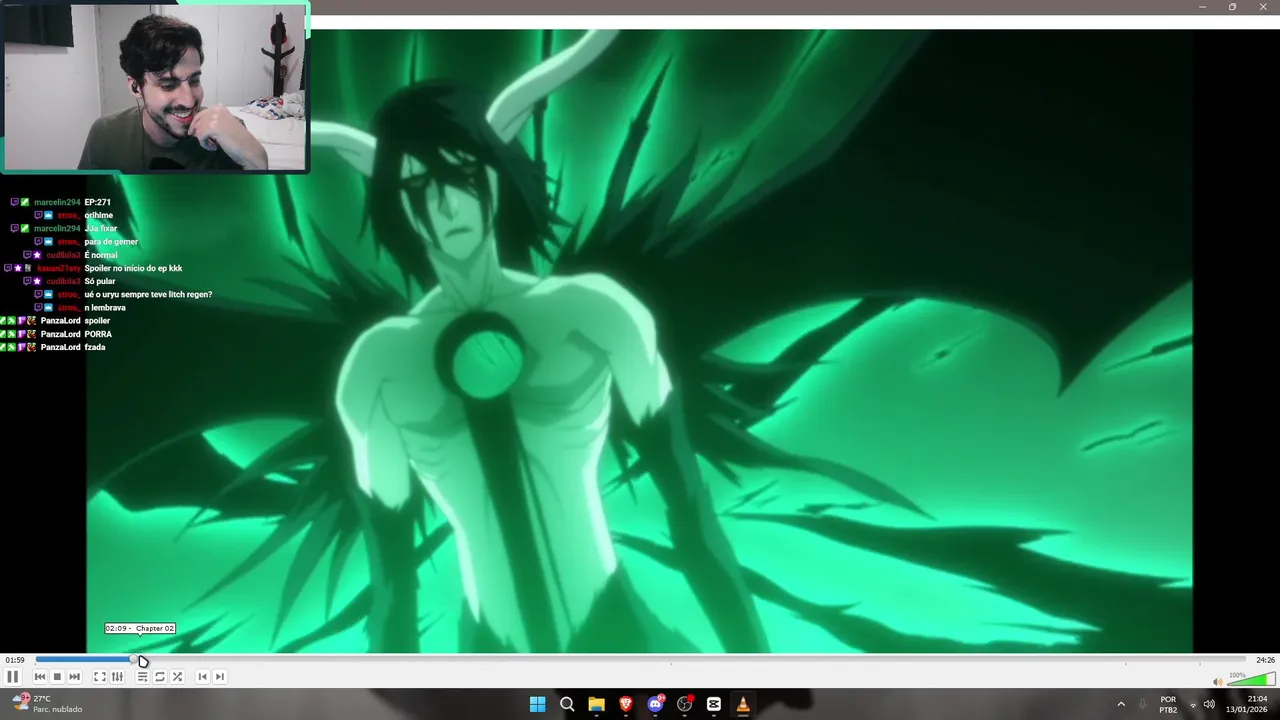Mute audio via speaker icon
This screenshot has width=1280, height=720.
[1217, 682]
